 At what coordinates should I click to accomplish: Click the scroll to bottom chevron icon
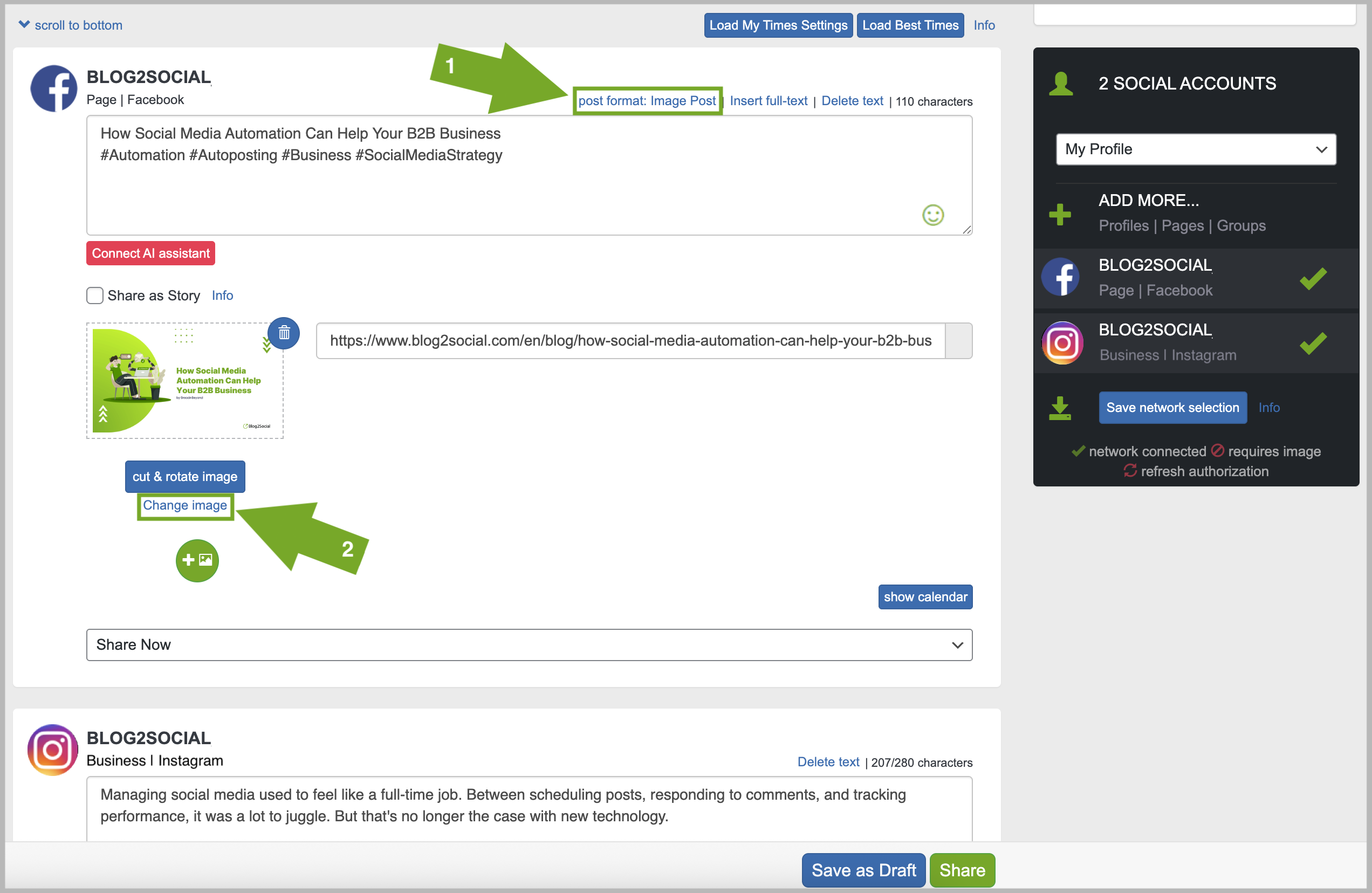pyautogui.click(x=24, y=24)
